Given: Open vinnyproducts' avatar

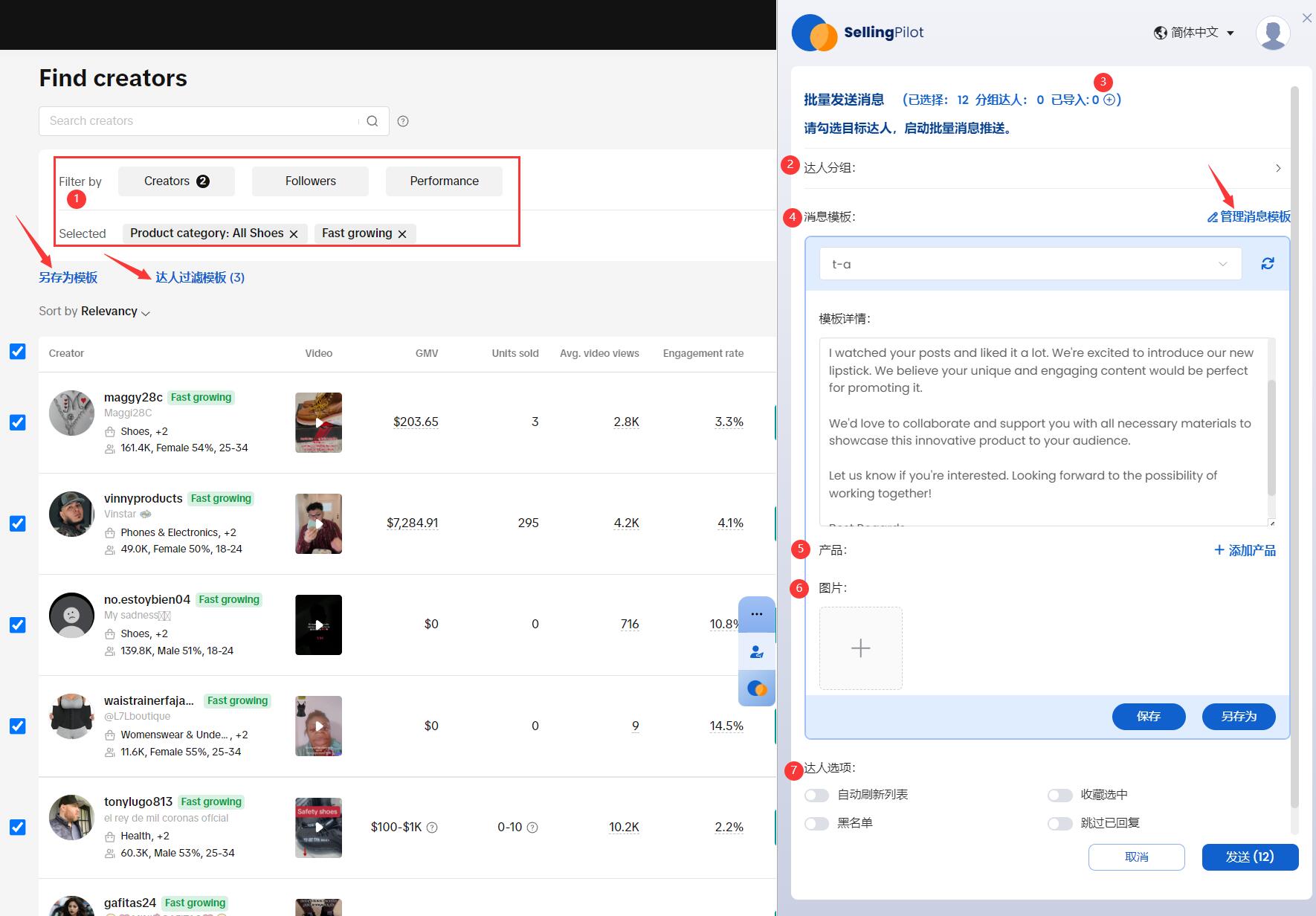Looking at the screenshot, I should tap(71, 514).
